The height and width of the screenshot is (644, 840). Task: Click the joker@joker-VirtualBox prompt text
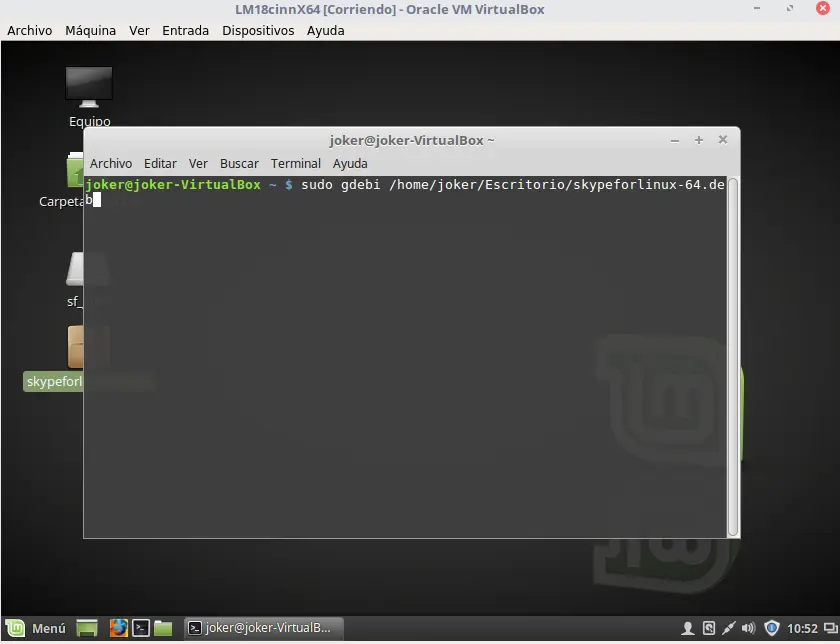(173, 185)
